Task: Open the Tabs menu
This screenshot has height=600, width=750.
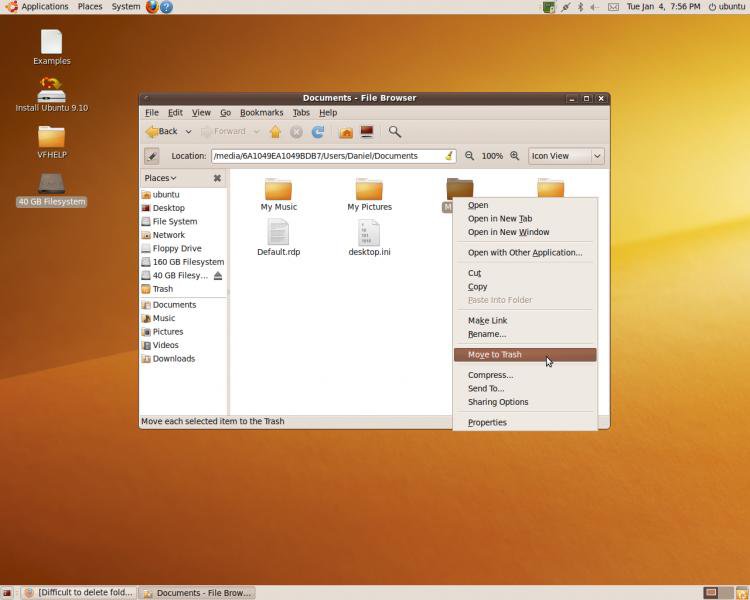Action: click(301, 113)
